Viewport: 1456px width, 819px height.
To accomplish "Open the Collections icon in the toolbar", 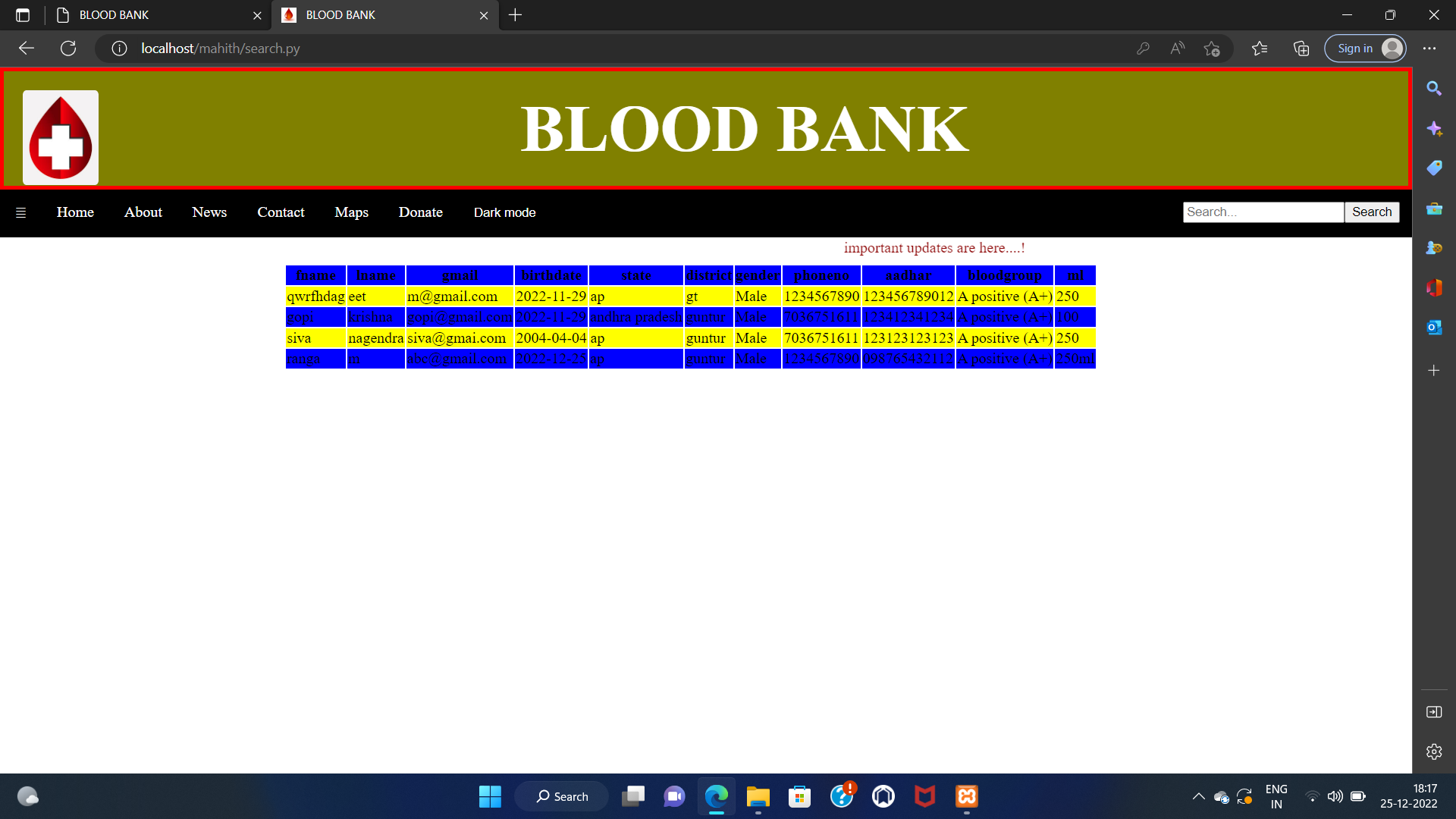I will (x=1301, y=48).
